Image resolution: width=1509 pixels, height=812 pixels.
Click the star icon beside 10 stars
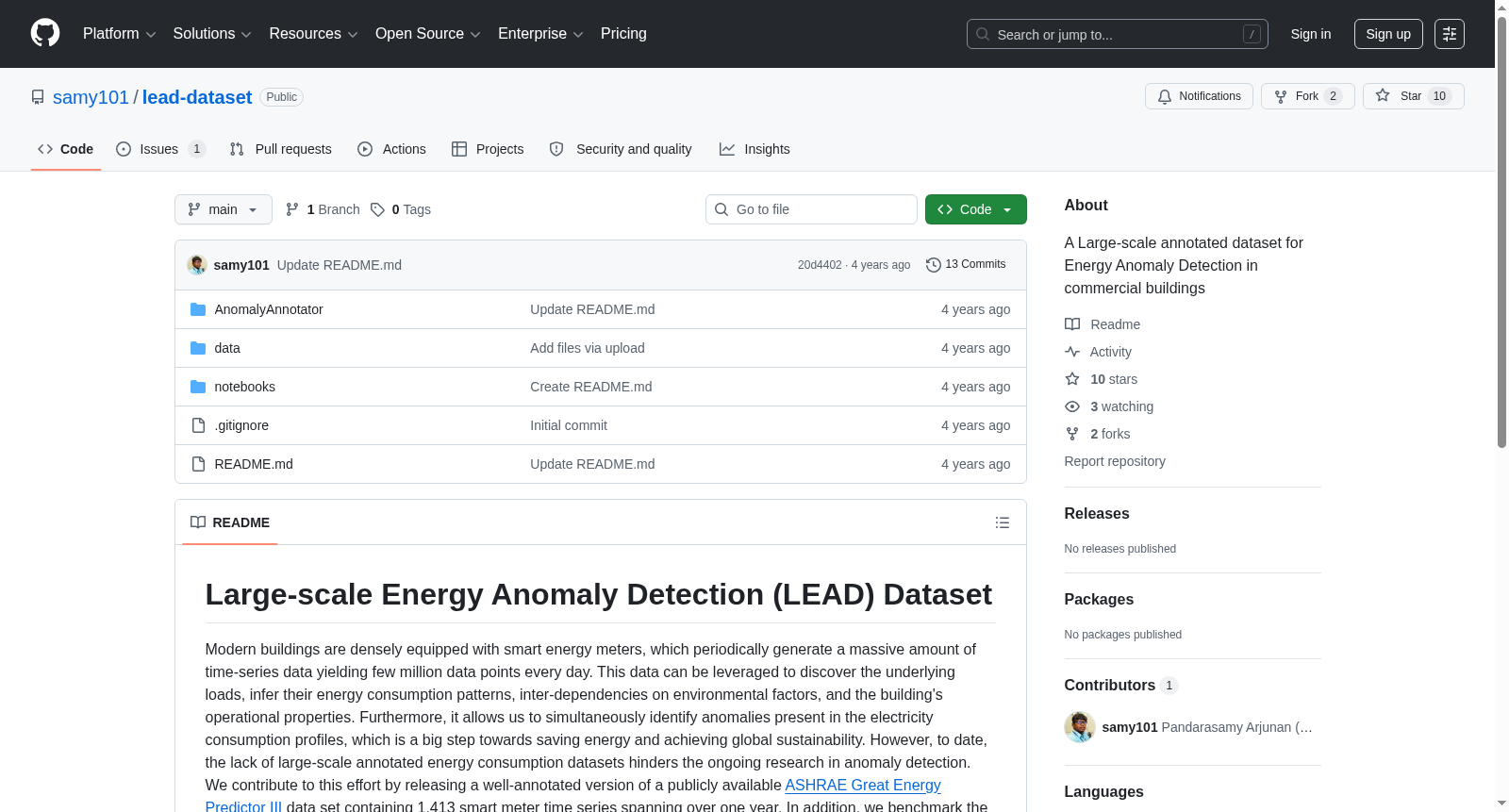click(1072, 379)
